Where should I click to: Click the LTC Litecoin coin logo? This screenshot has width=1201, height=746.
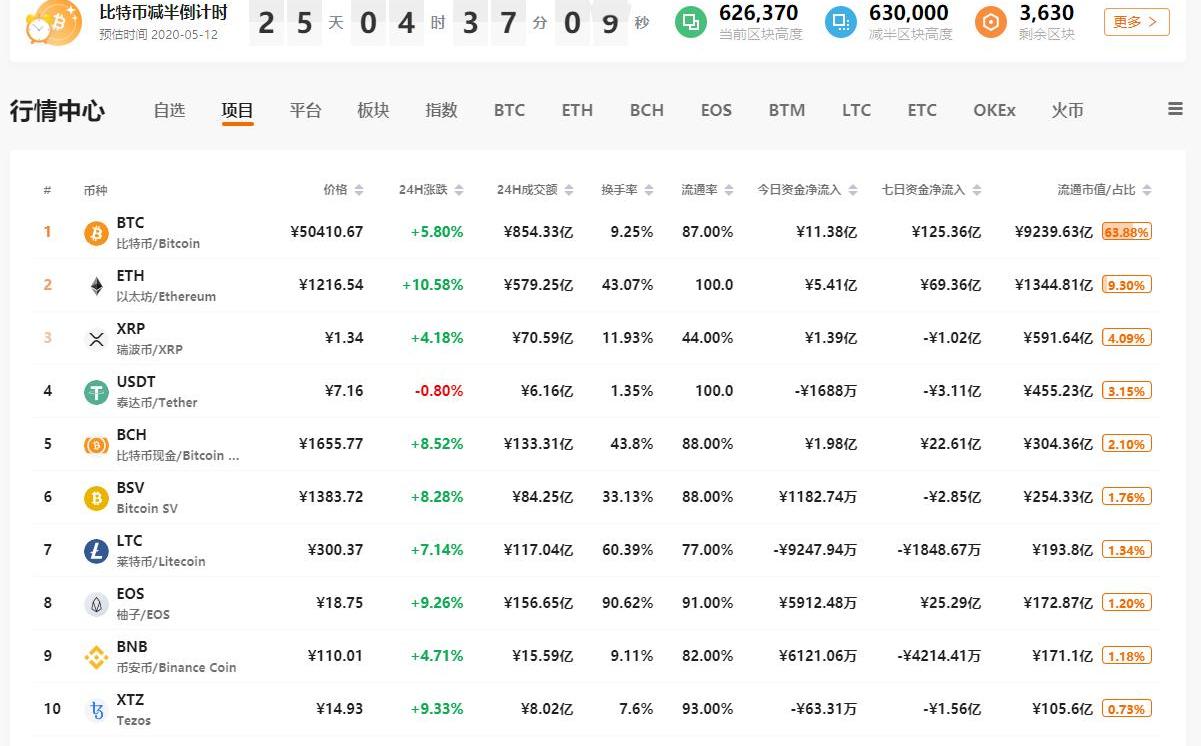point(96,551)
